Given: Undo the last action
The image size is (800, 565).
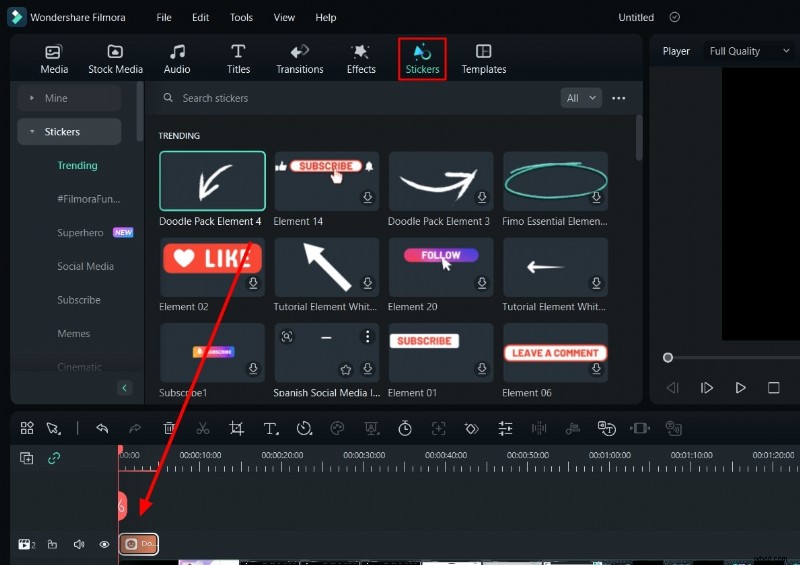Looking at the screenshot, I should (102, 428).
